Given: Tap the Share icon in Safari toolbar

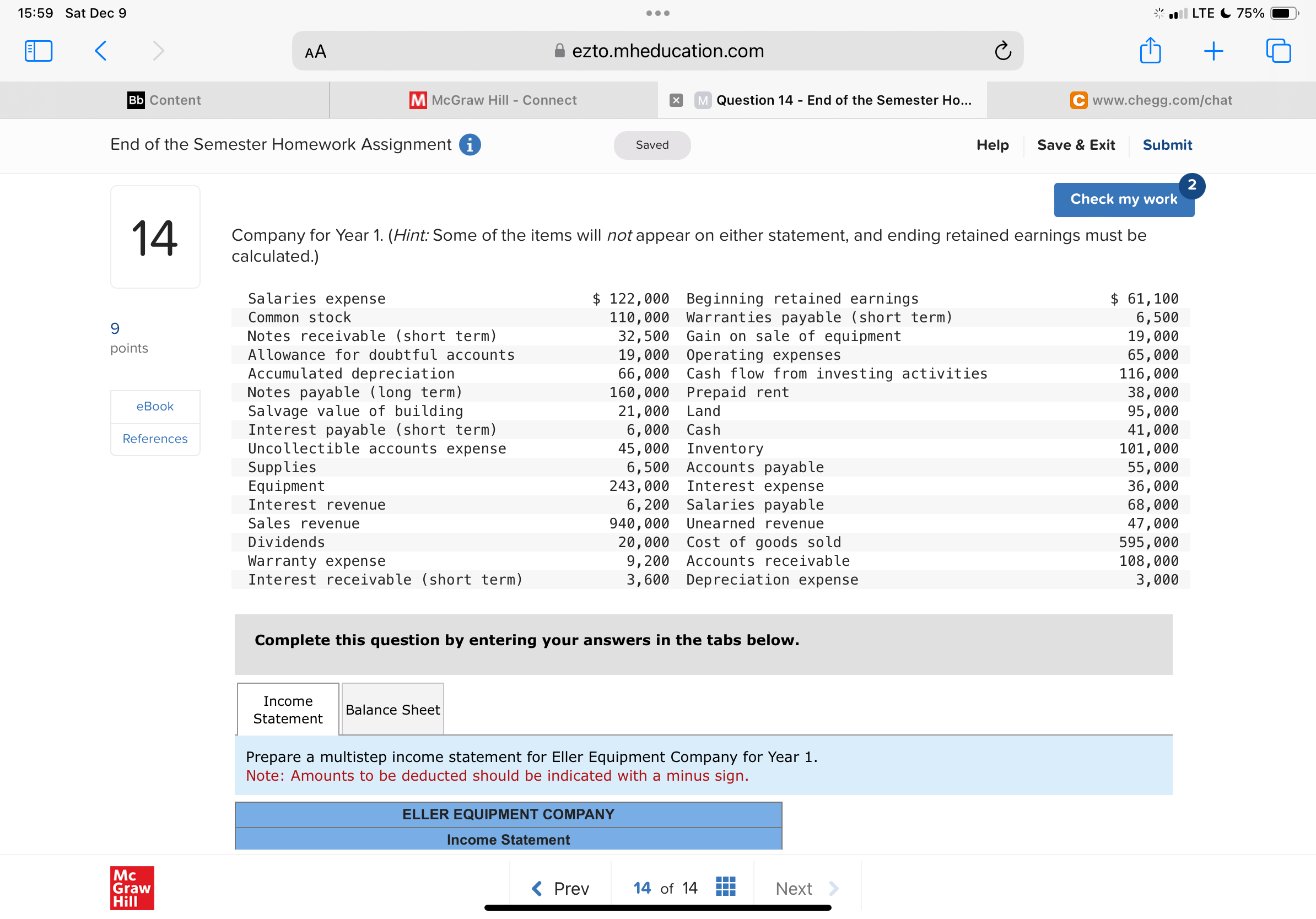Looking at the screenshot, I should click(x=1150, y=51).
